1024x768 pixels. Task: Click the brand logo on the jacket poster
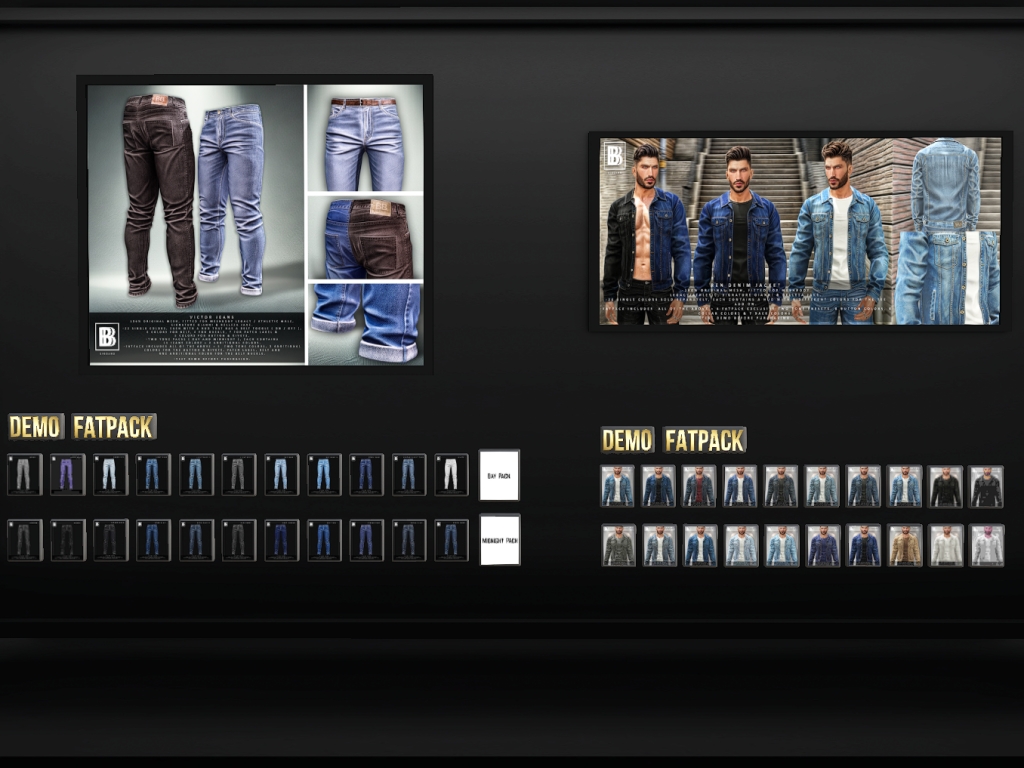(614, 154)
